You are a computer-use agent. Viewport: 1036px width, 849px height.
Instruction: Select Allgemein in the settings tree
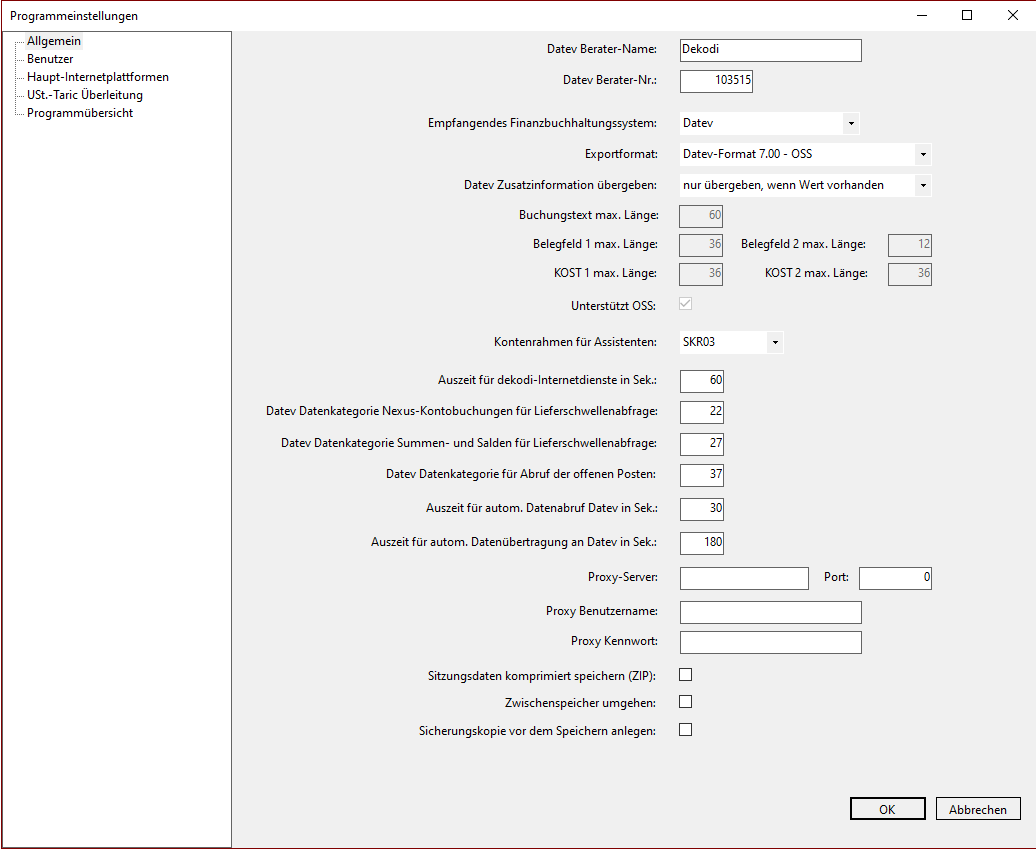tap(54, 41)
